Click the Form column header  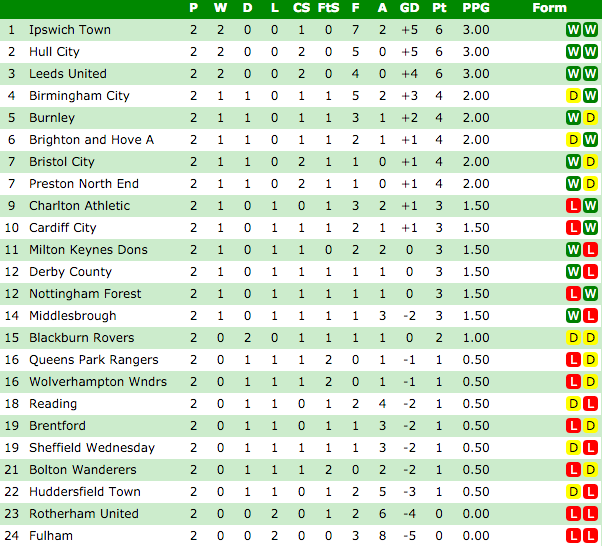pyautogui.click(x=549, y=8)
